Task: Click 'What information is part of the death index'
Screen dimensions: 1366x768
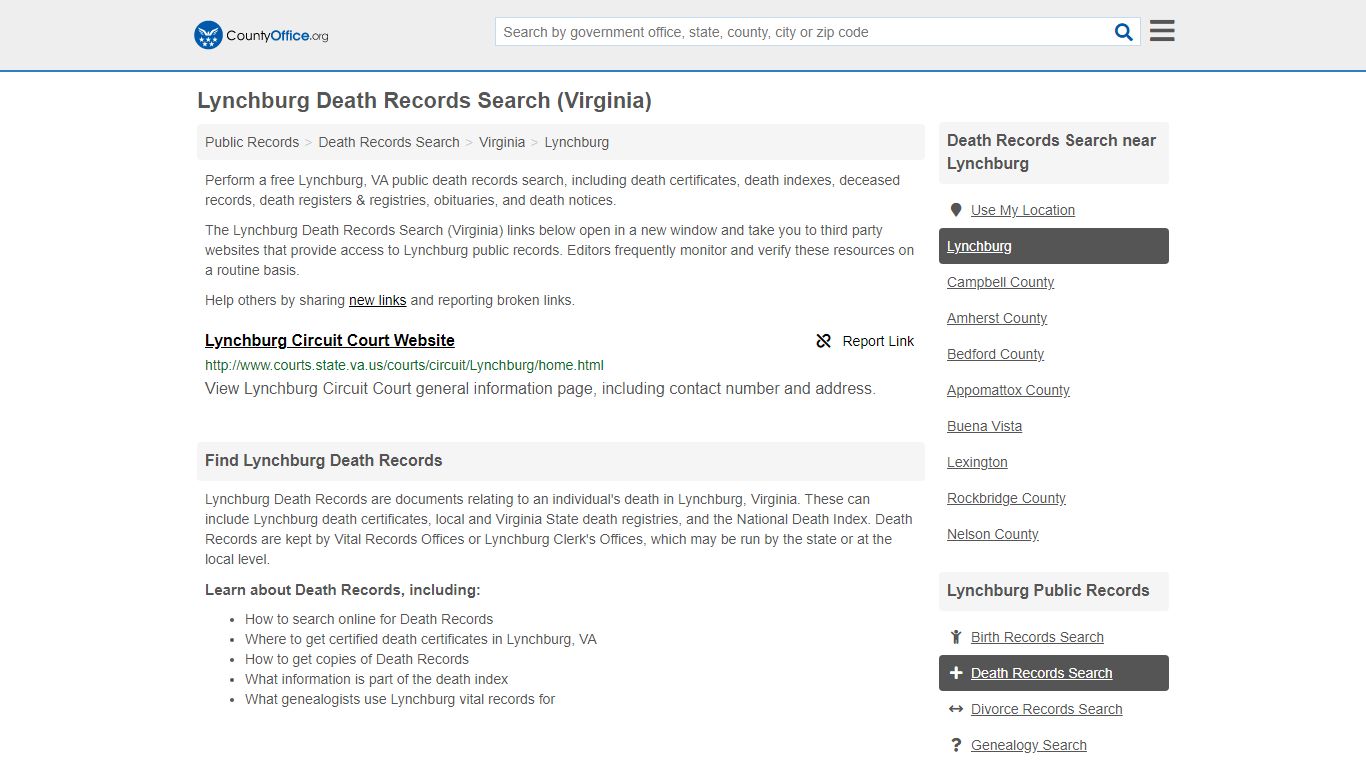Action: click(x=377, y=679)
